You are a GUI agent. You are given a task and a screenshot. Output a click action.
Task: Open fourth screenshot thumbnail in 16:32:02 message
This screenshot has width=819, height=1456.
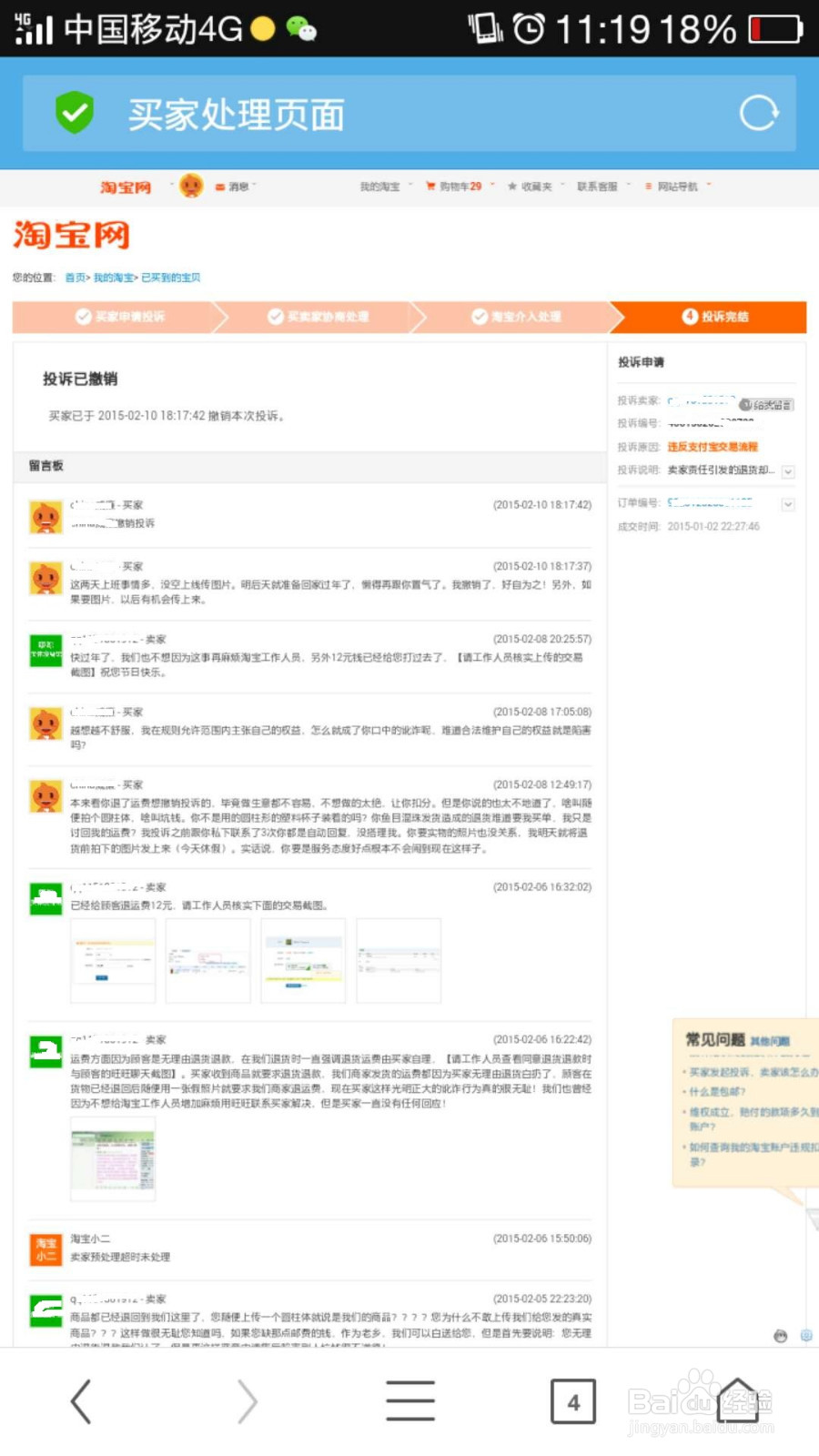pyautogui.click(x=399, y=960)
